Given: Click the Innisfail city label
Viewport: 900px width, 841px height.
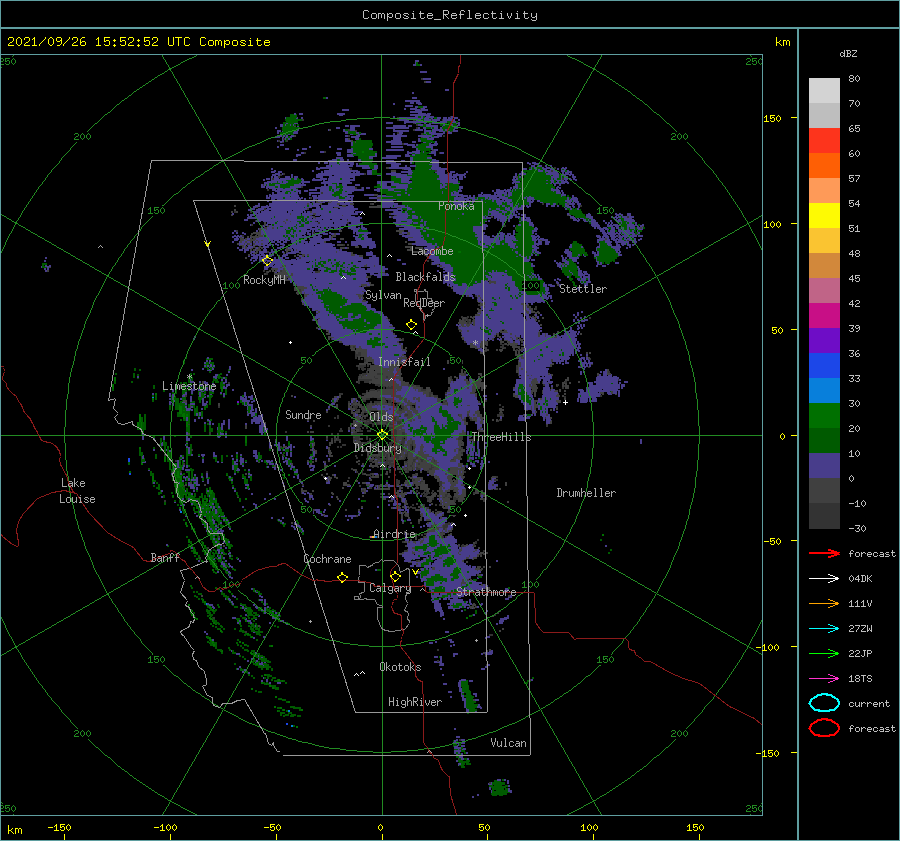Looking at the screenshot, I should coord(404,362).
